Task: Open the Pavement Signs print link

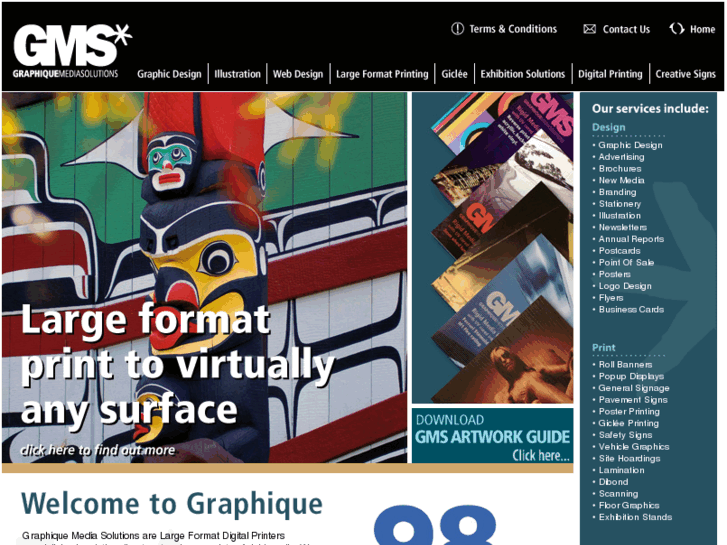Action: tap(633, 400)
